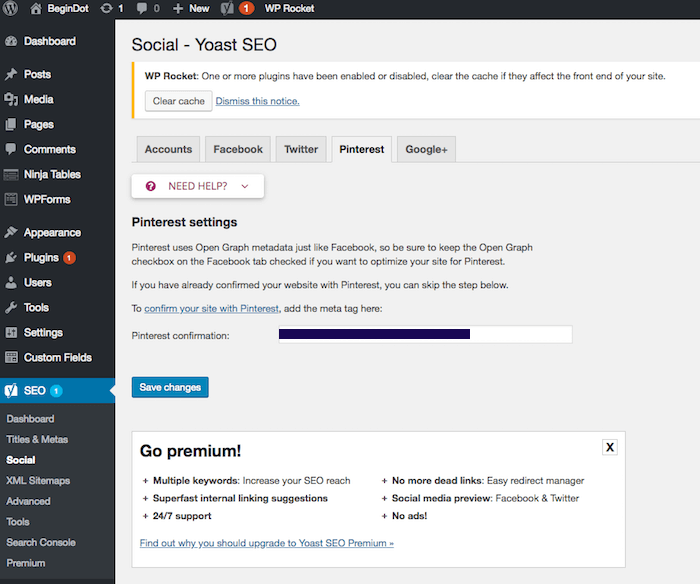The width and height of the screenshot is (700, 584).
Task: Click the SEO notification count badge
Action: click(56, 391)
